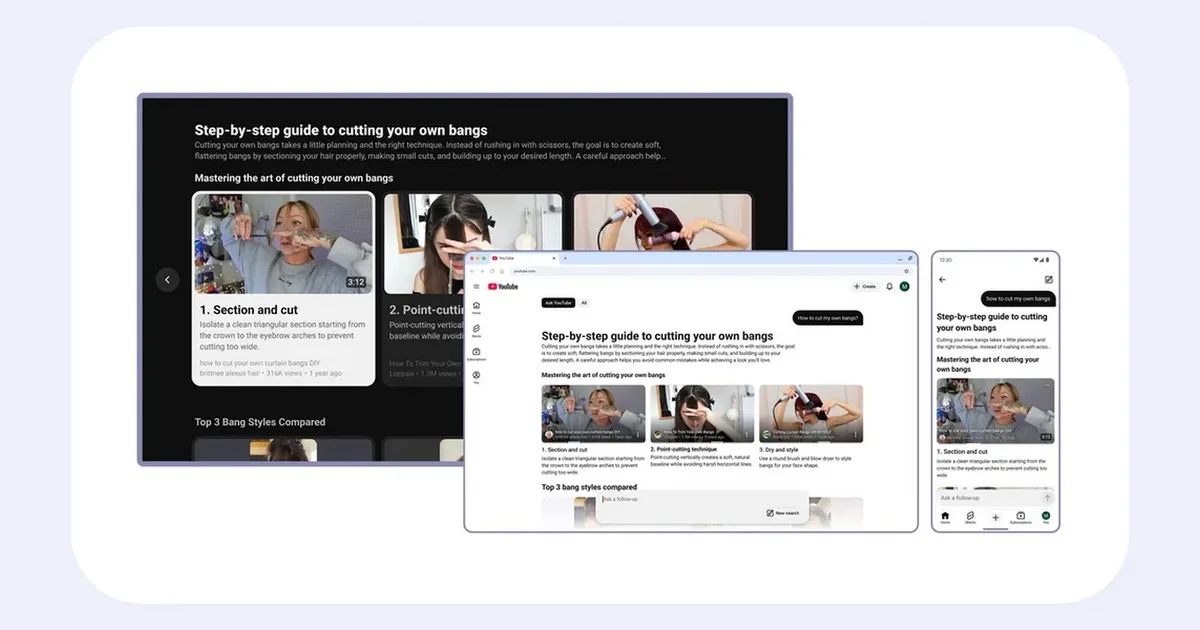Click the browser forward arrow
Image resolution: width=1200 pixels, height=630 pixels.
coord(482,271)
